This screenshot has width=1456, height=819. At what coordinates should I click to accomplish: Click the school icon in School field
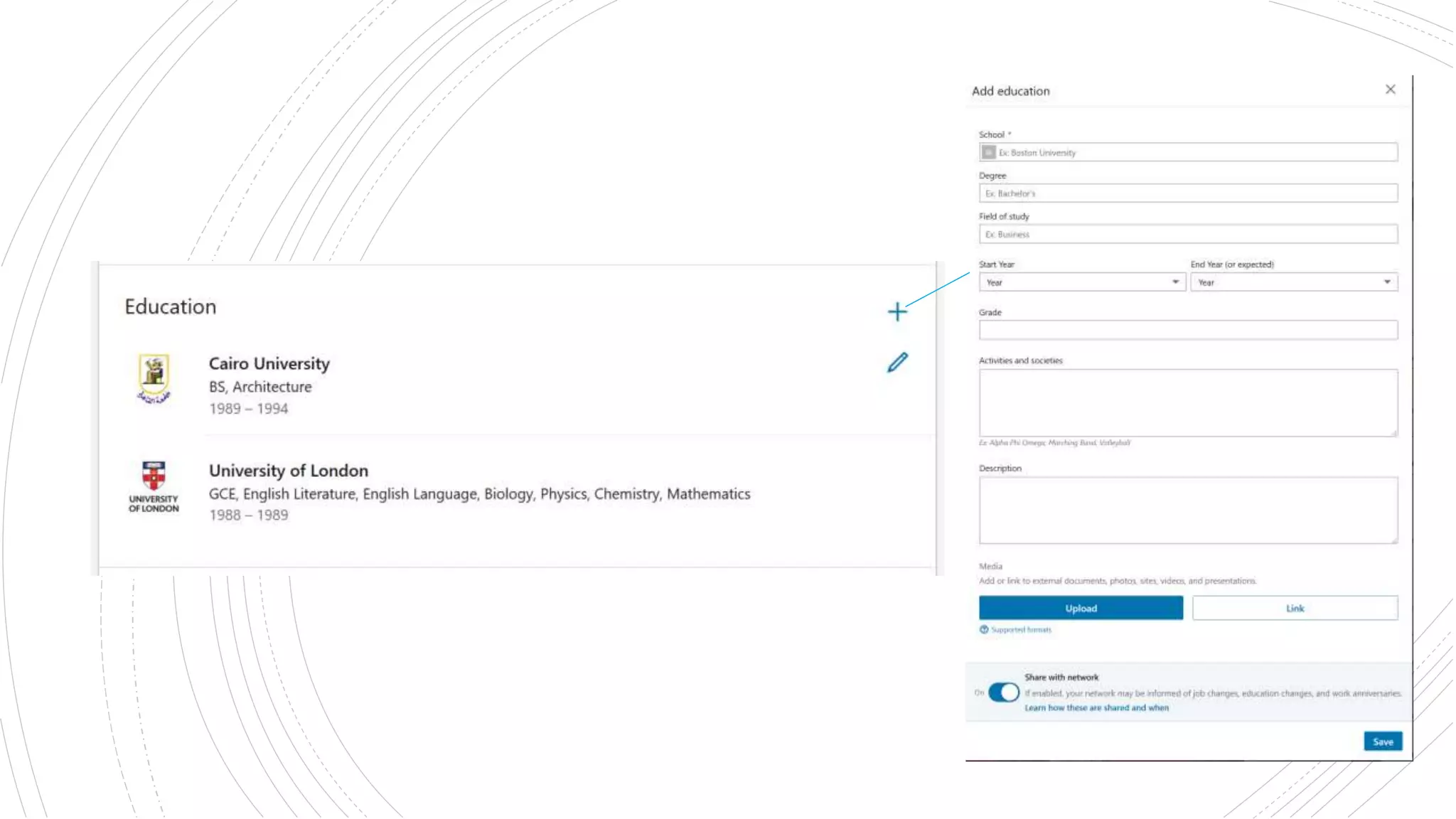click(x=988, y=153)
